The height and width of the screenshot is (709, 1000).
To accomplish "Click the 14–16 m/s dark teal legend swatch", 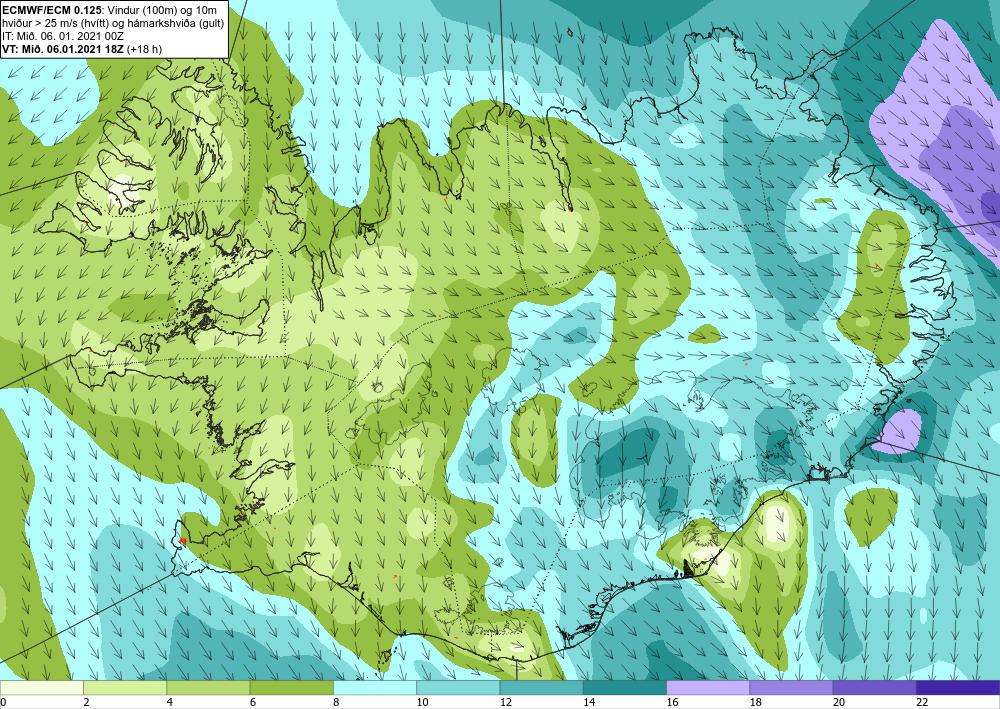I will tap(625, 687).
